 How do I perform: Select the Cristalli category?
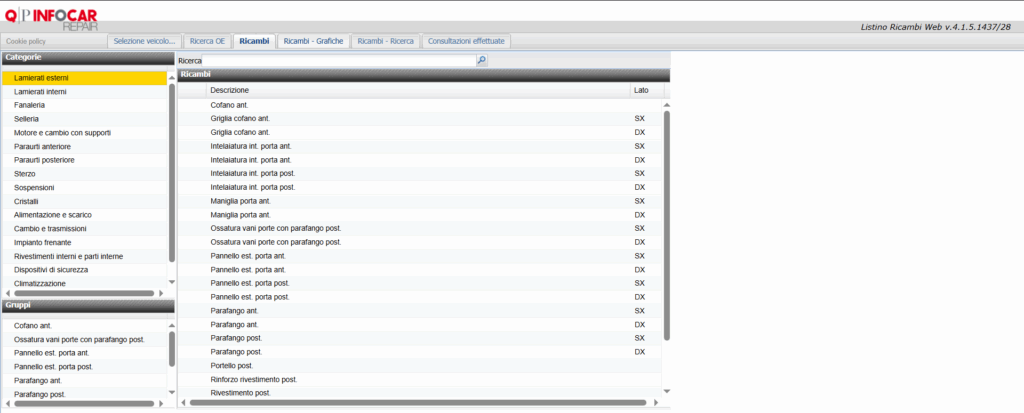point(84,201)
